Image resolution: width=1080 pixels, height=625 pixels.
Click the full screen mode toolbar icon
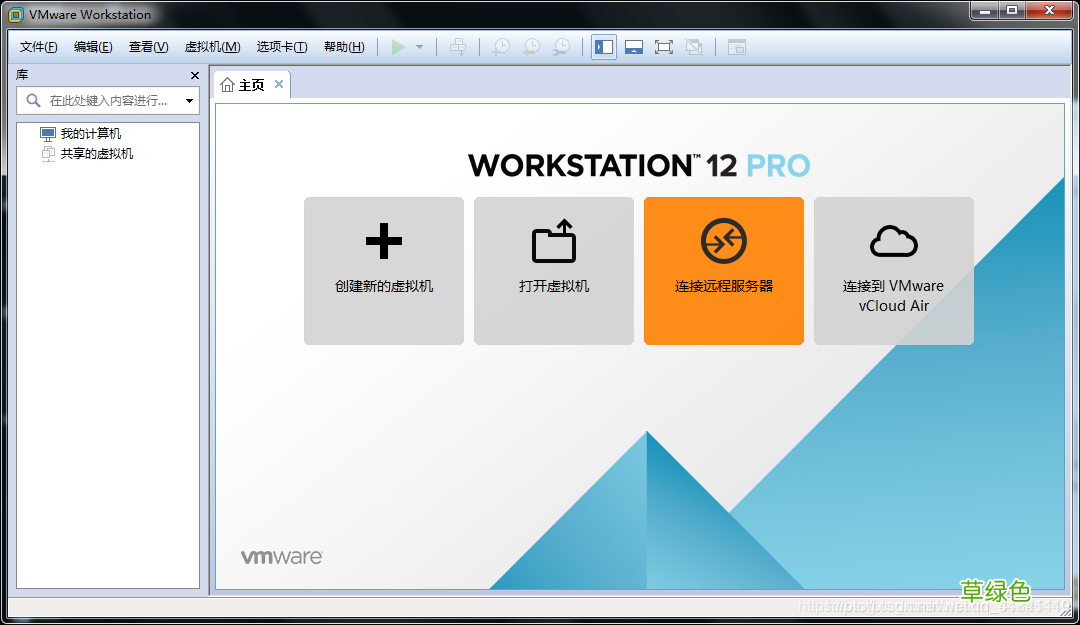coord(664,46)
